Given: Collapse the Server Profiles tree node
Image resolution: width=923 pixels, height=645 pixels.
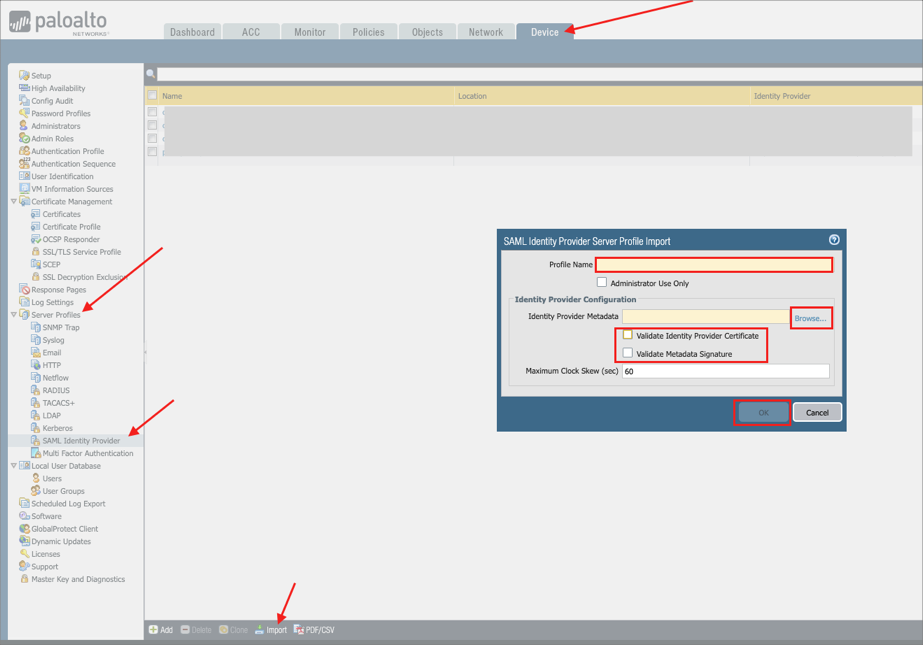Looking at the screenshot, I should point(14,315).
